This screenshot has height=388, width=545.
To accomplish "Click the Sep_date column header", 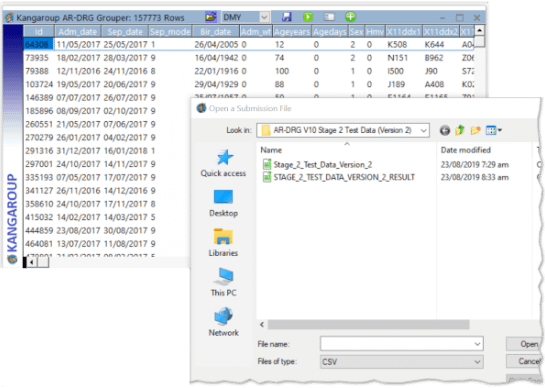I will click(125, 32).
